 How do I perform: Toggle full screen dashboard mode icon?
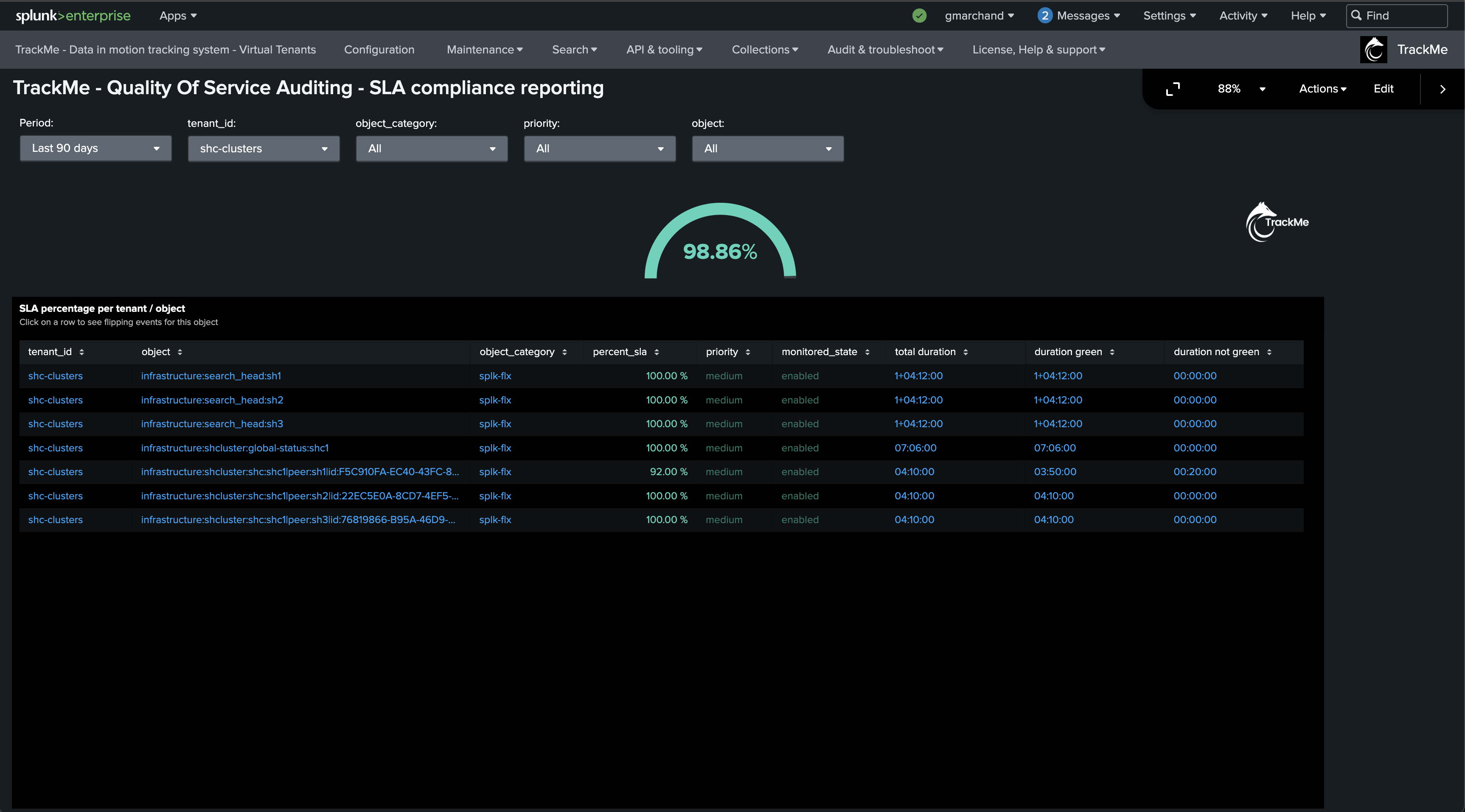click(x=1173, y=89)
